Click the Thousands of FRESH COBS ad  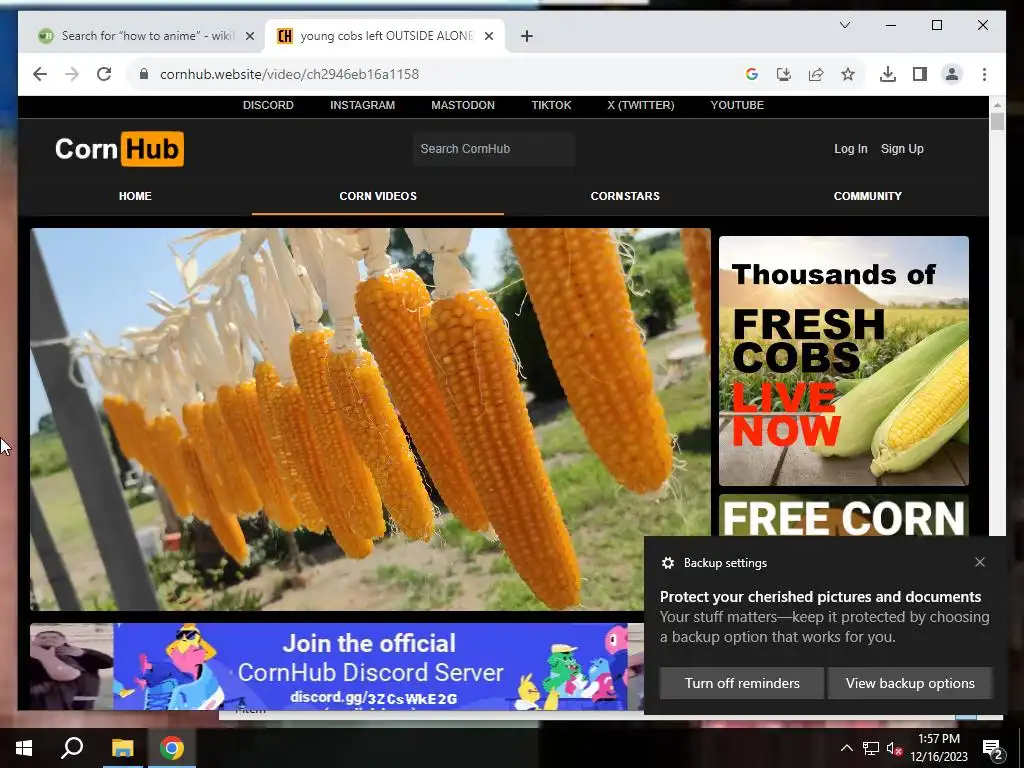(x=844, y=360)
